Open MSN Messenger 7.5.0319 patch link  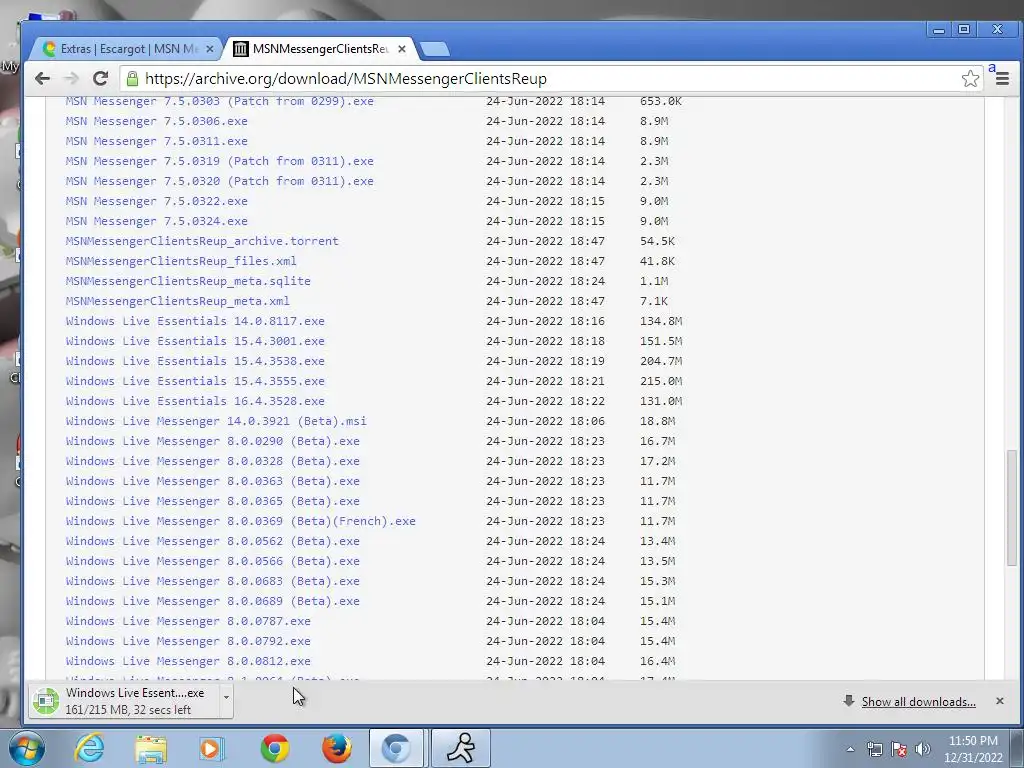pyautogui.click(x=220, y=161)
